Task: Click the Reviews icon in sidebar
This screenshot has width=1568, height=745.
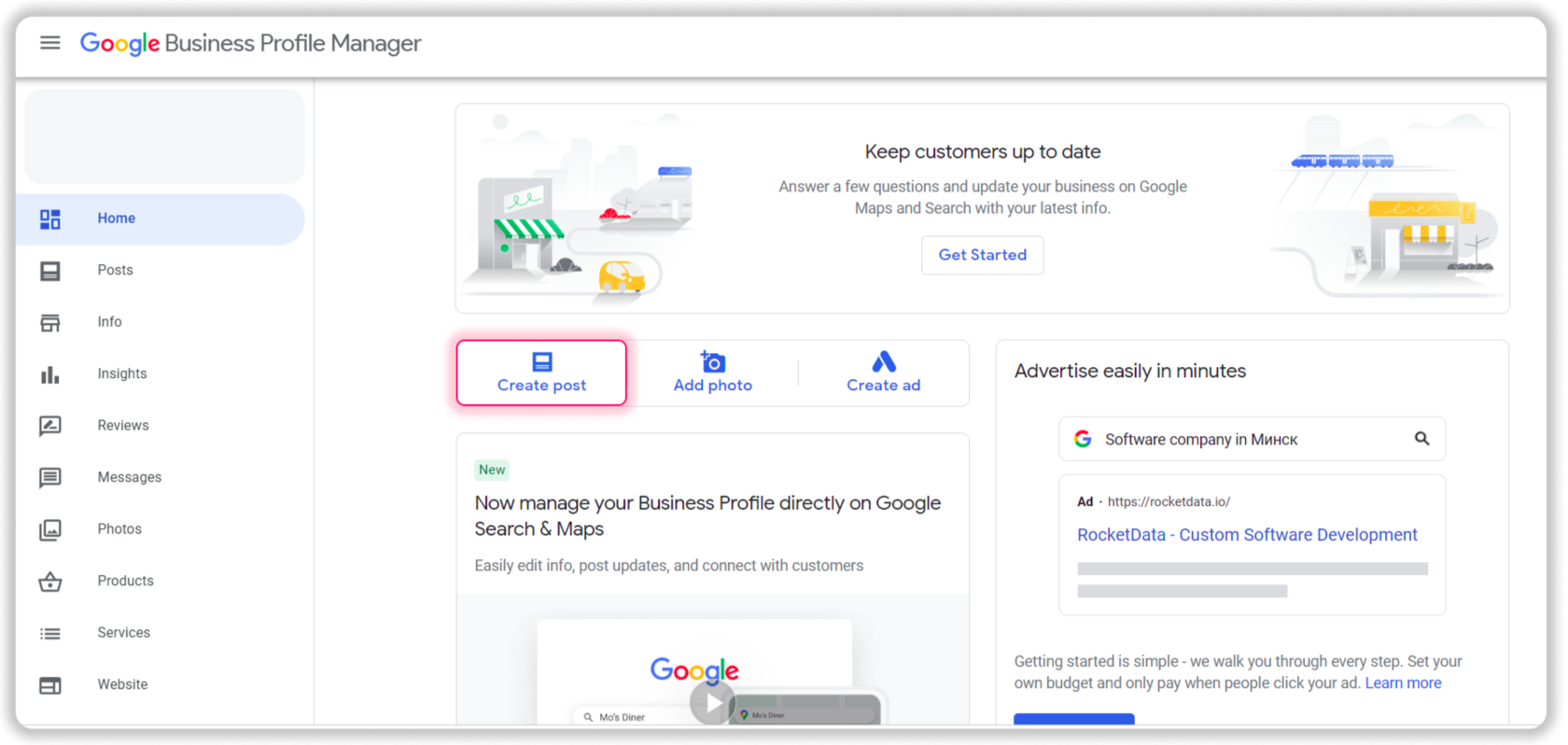Action: tap(50, 427)
